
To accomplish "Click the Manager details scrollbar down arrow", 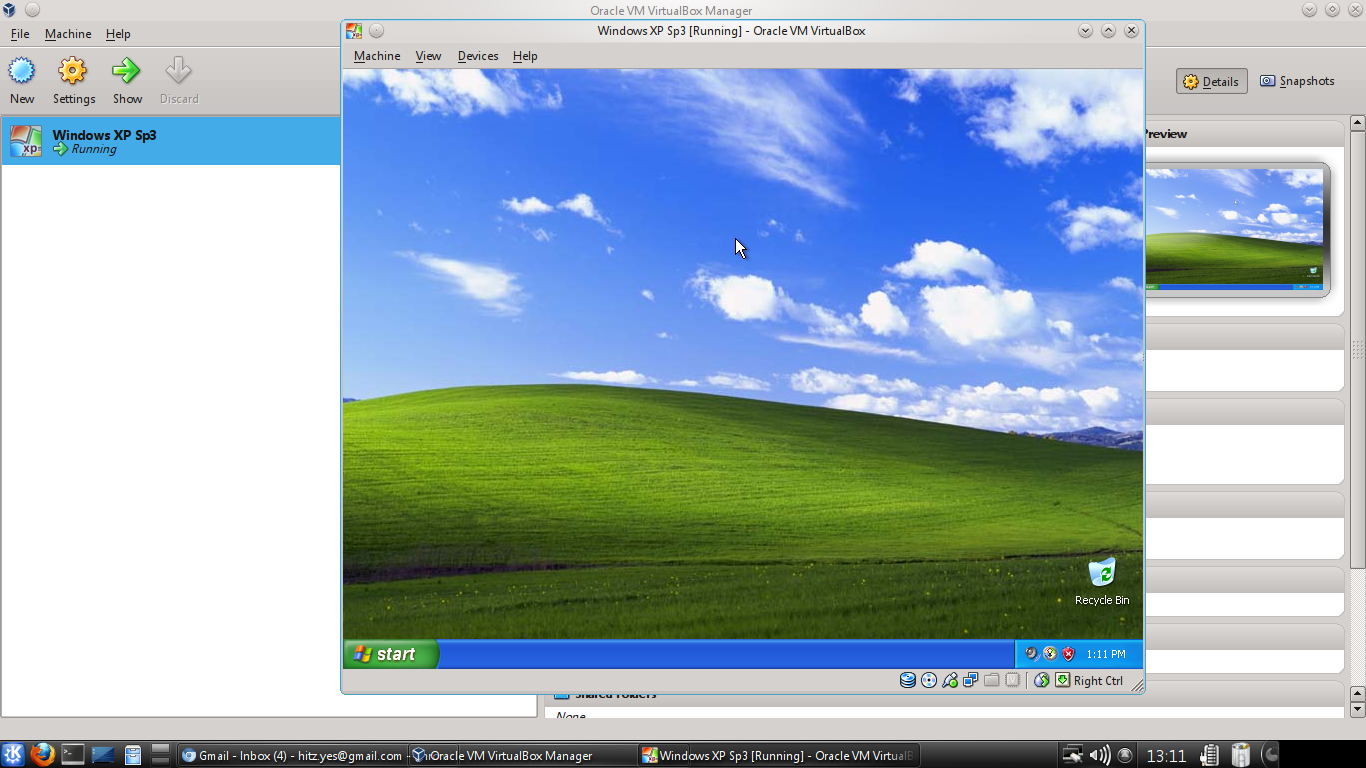I will [x=1357, y=709].
